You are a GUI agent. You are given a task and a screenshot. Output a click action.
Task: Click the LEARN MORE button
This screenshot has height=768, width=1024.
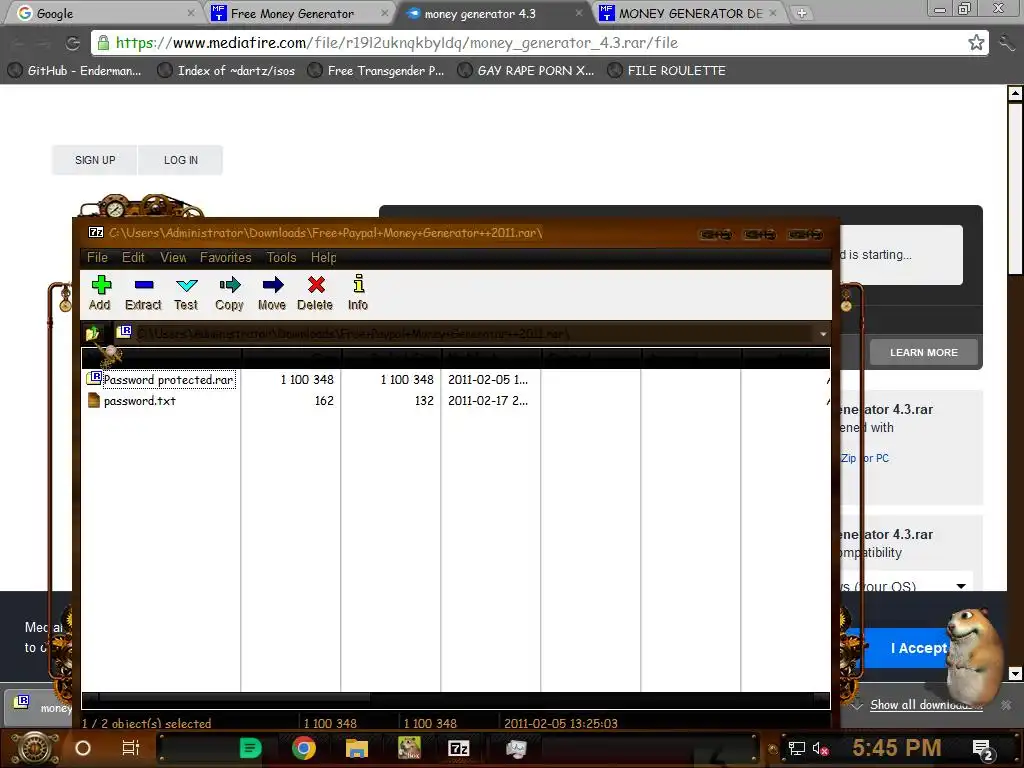(x=923, y=353)
